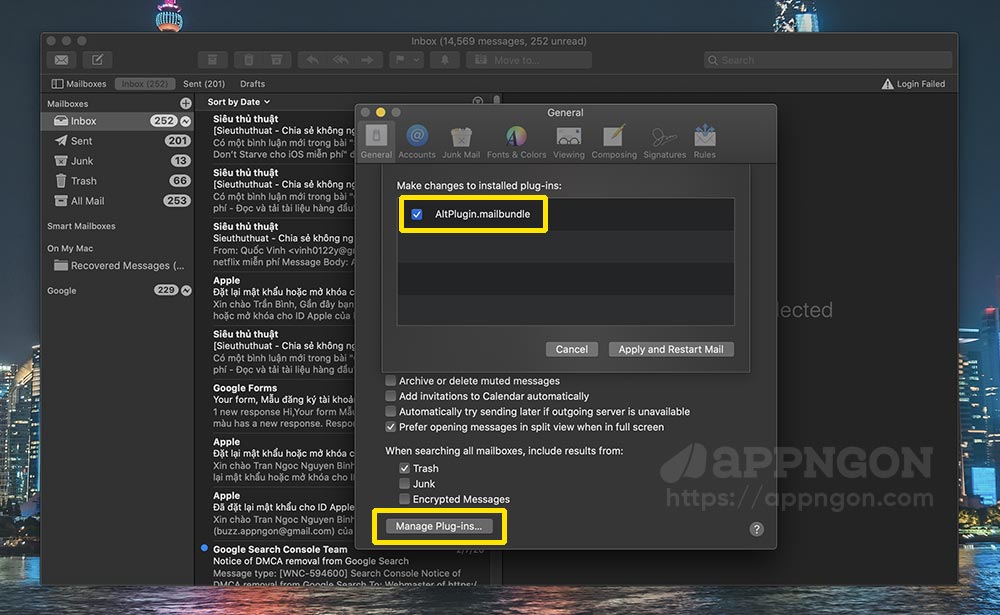Click the Login Failed warning

(913, 84)
